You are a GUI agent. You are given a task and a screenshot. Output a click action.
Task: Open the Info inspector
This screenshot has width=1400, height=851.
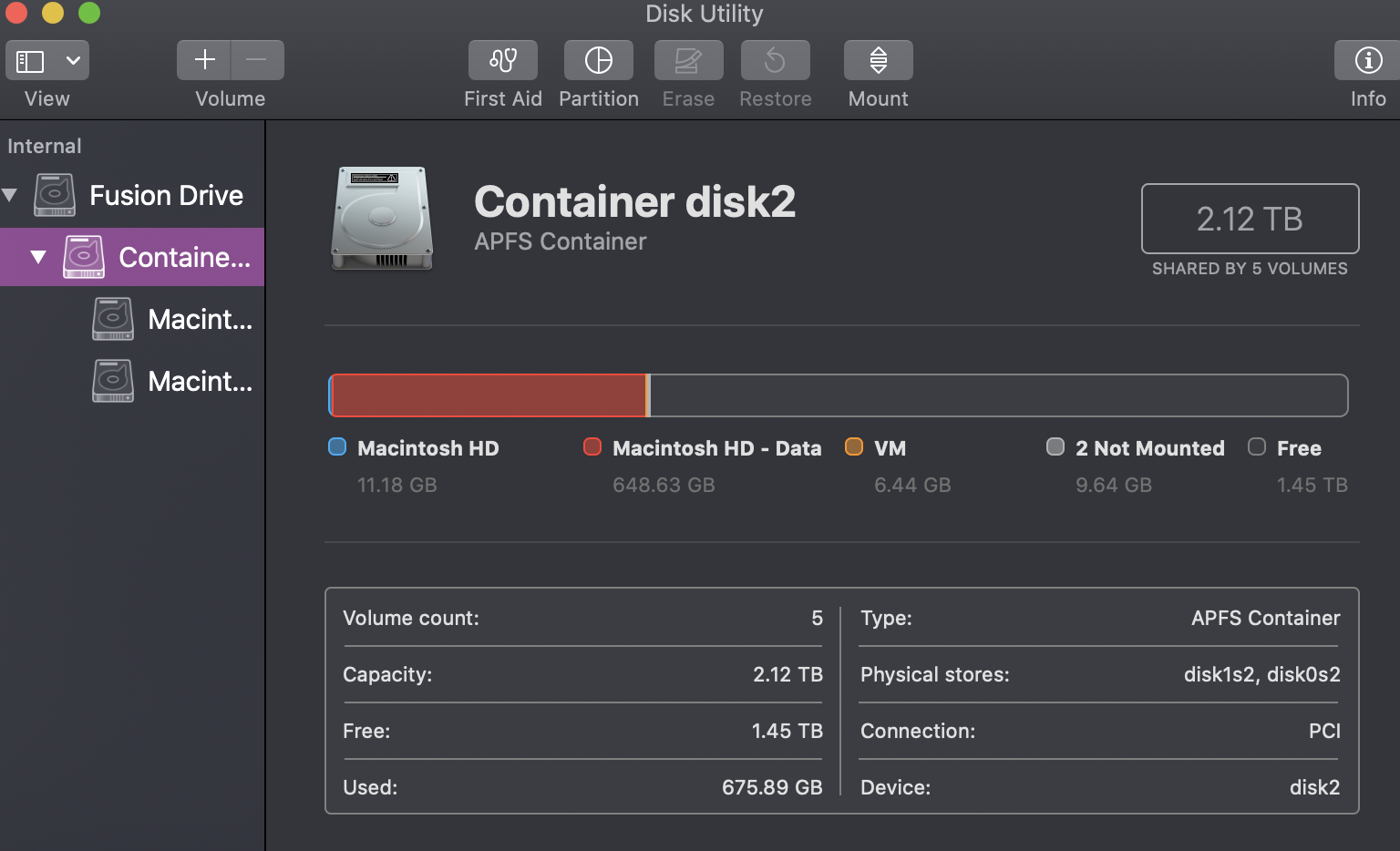[x=1367, y=60]
